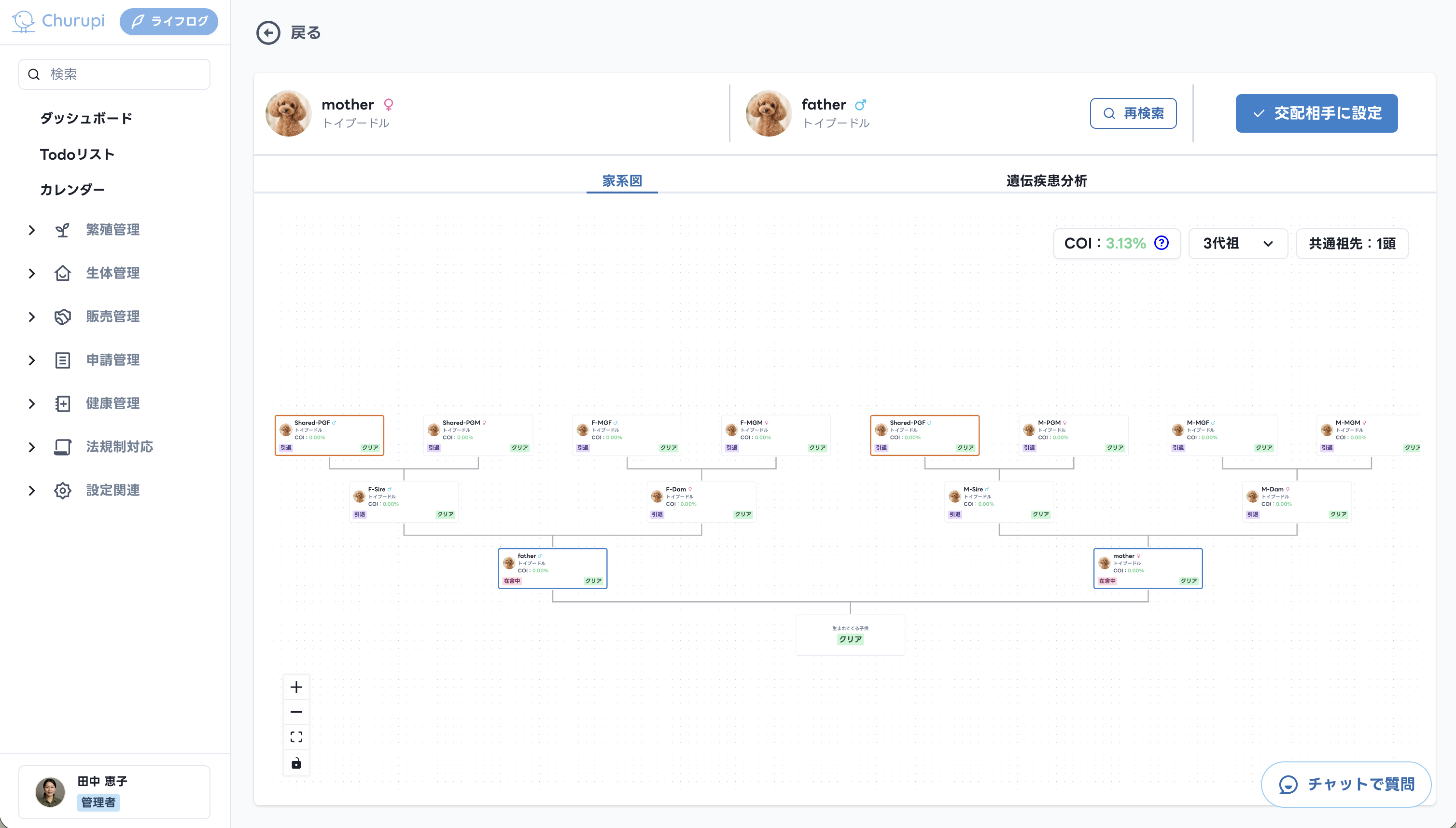Open the COI help question mark icon
The image size is (1456, 828).
1161,243
